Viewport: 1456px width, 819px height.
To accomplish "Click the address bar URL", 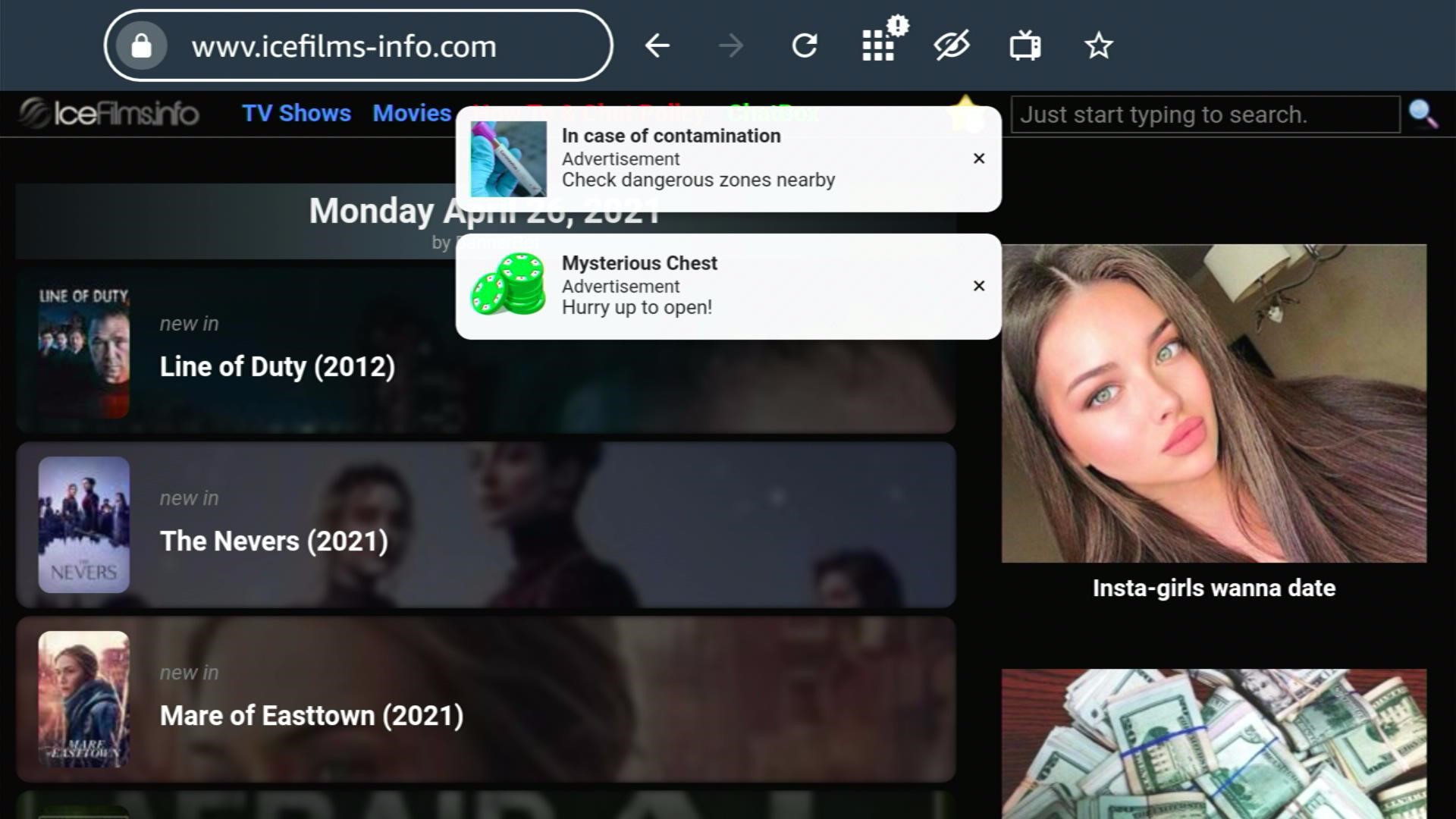I will (x=344, y=46).
